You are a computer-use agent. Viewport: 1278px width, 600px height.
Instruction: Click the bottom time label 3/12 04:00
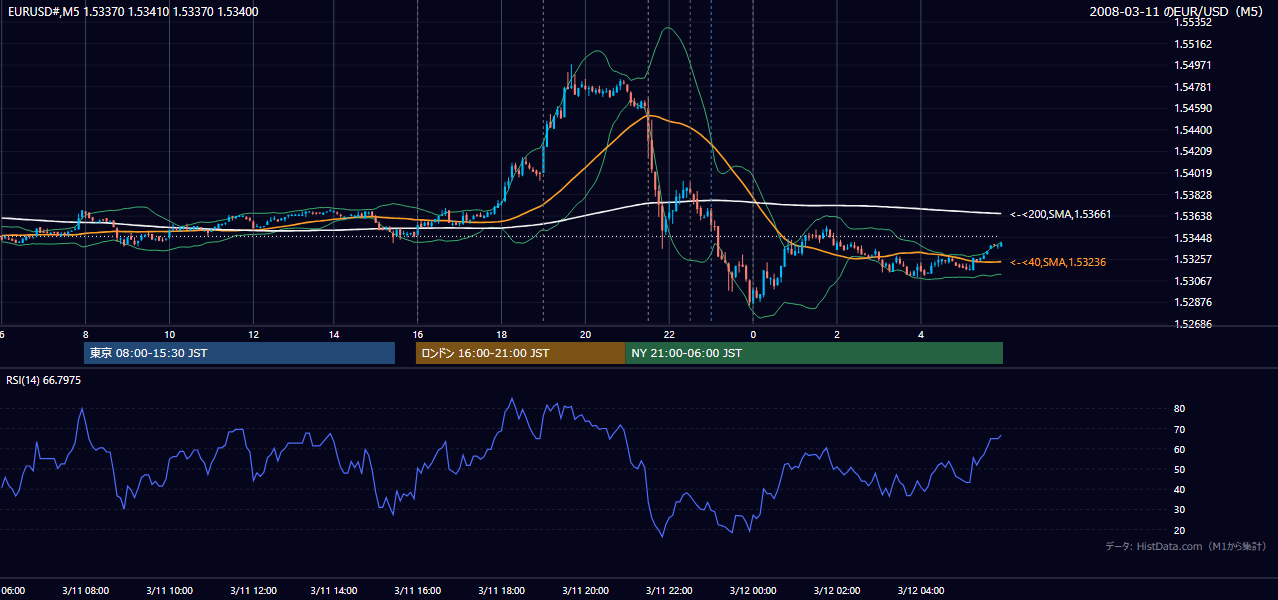tap(921, 590)
